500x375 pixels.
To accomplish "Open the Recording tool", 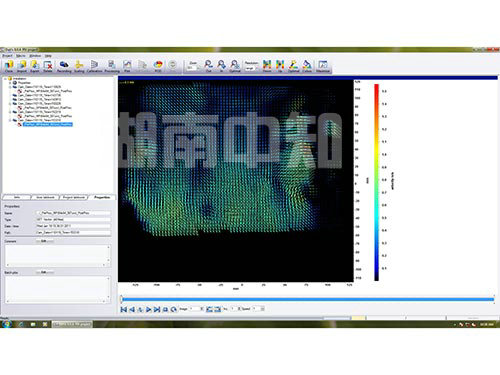I will (64, 66).
